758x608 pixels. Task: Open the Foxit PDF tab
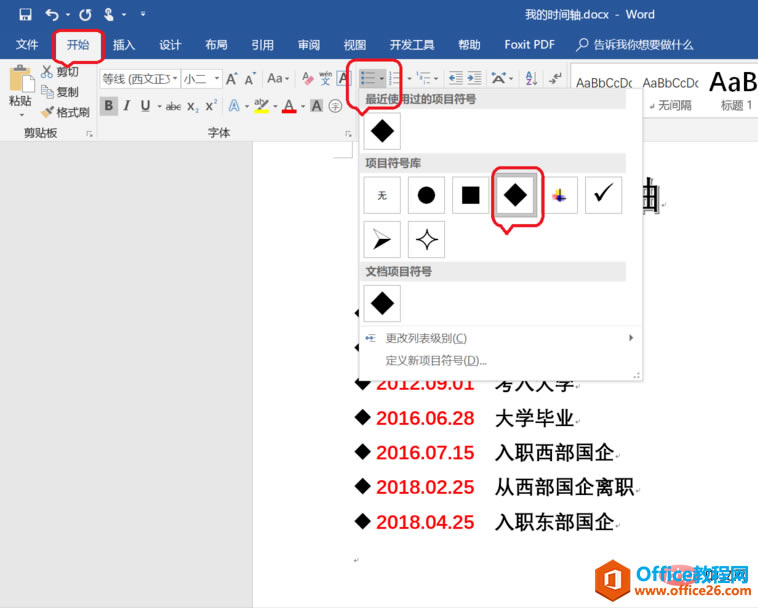click(x=529, y=45)
